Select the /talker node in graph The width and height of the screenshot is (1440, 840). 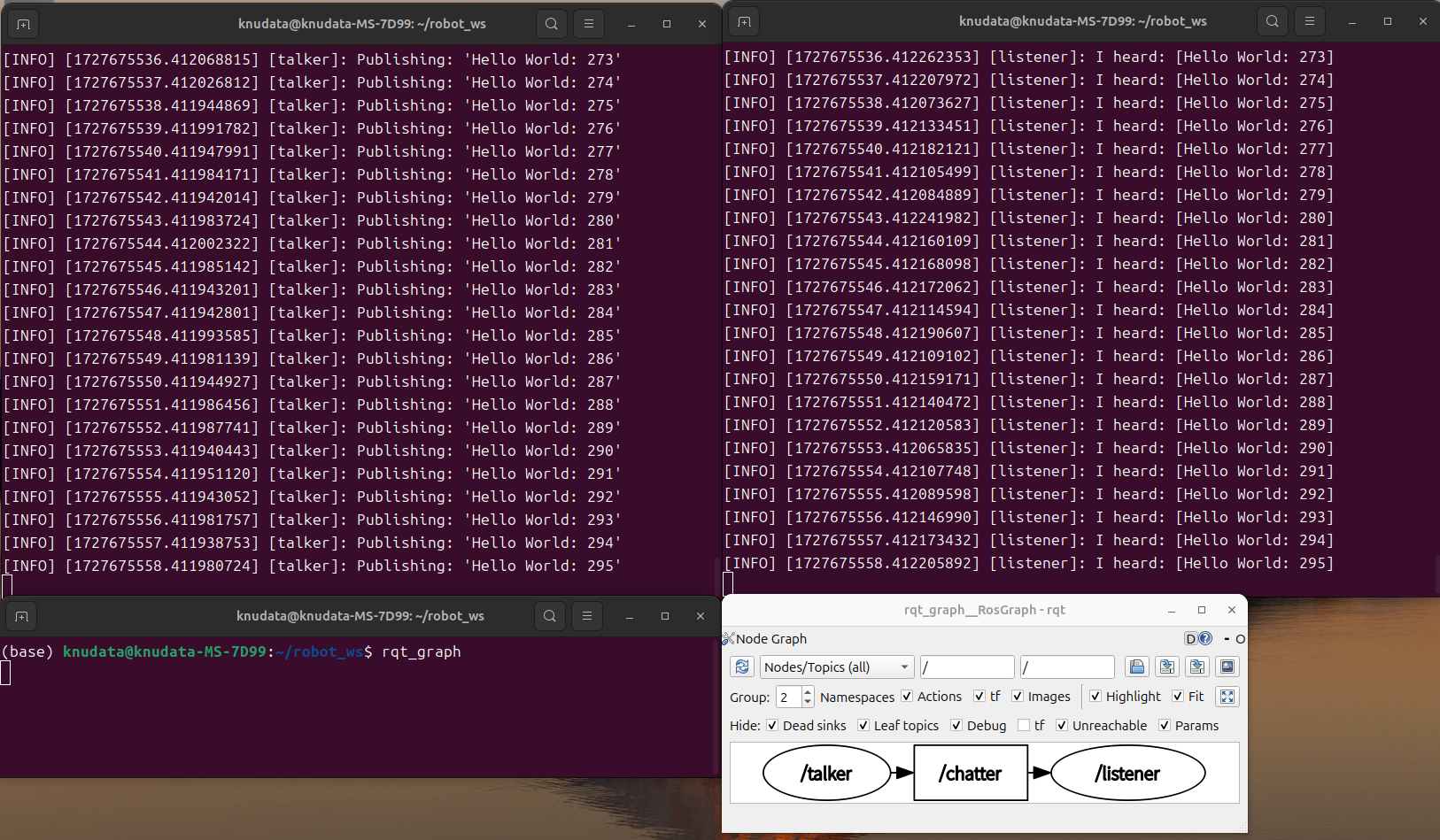click(x=826, y=773)
